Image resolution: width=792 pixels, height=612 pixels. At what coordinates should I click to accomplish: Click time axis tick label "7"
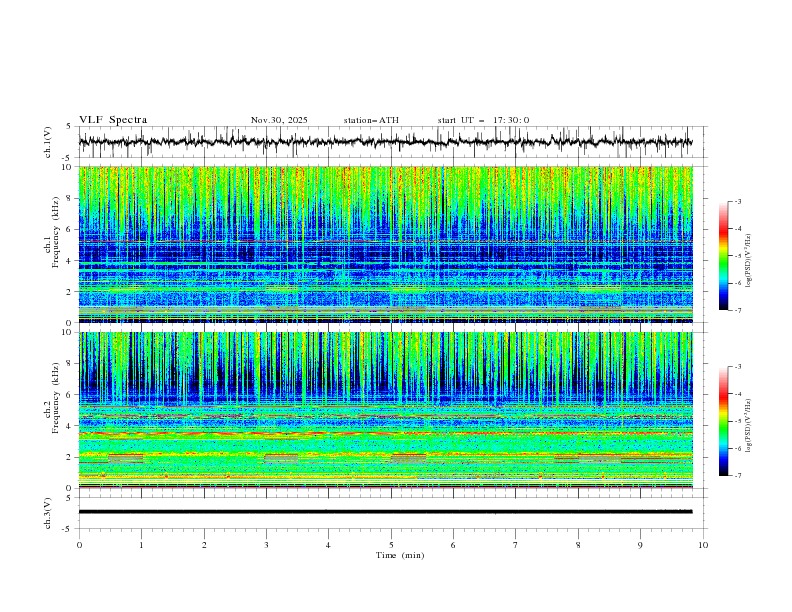pyautogui.click(x=516, y=545)
